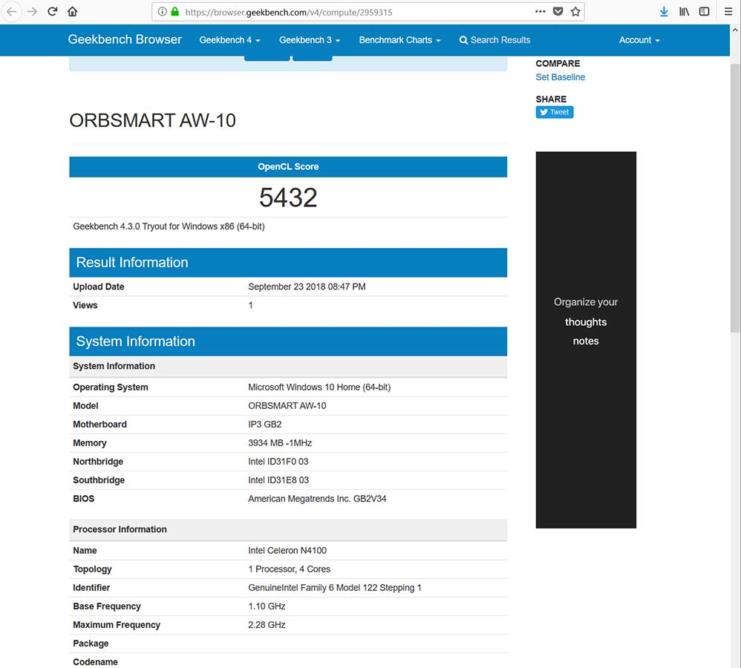741x668 pixels.
Task: Click the Set Baseline link
Action: 560,77
